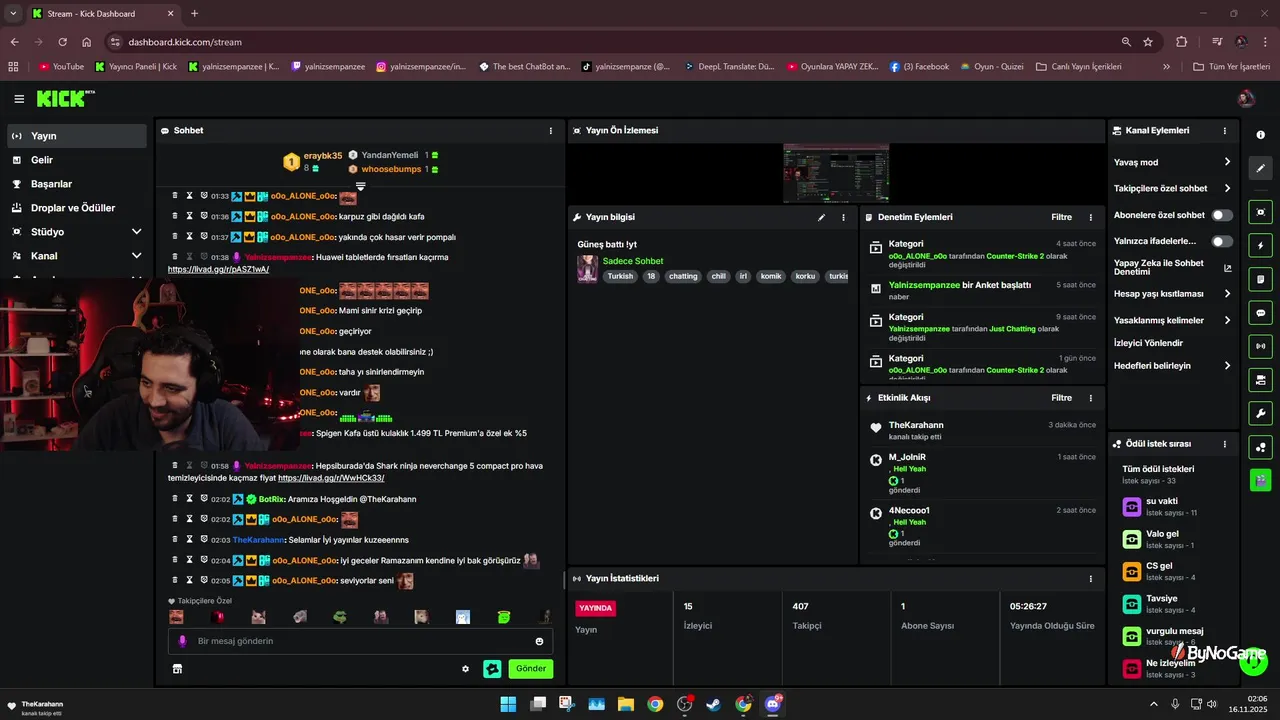Open Yayın sidebar item

[77, 136]
